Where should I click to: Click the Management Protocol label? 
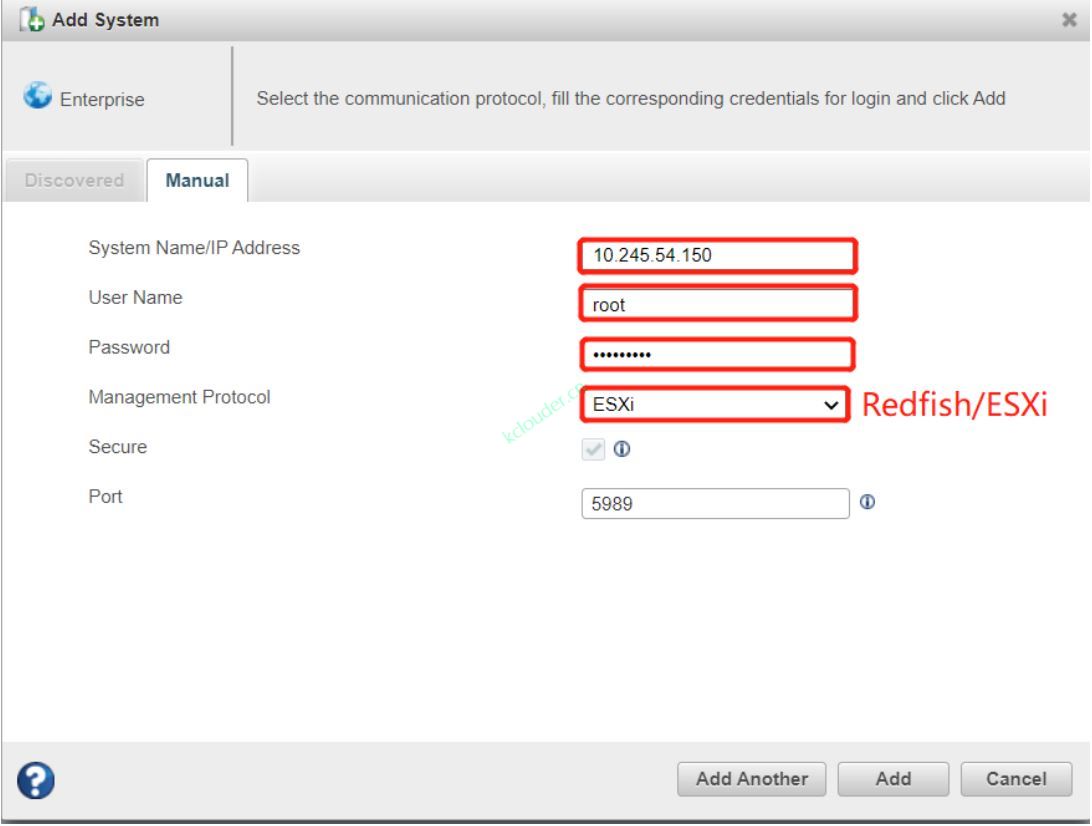click(179, 397)
